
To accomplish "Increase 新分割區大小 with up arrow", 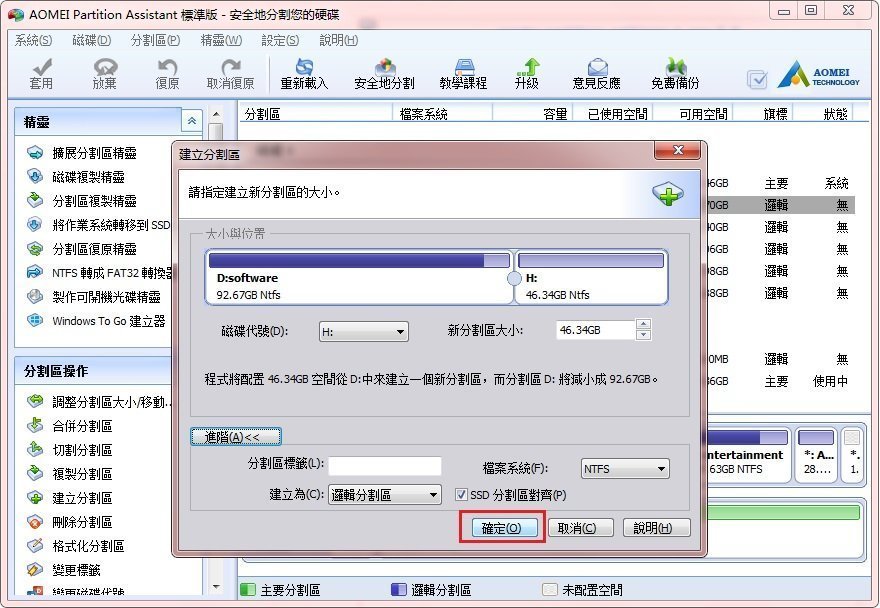I will tap(643, 324).
